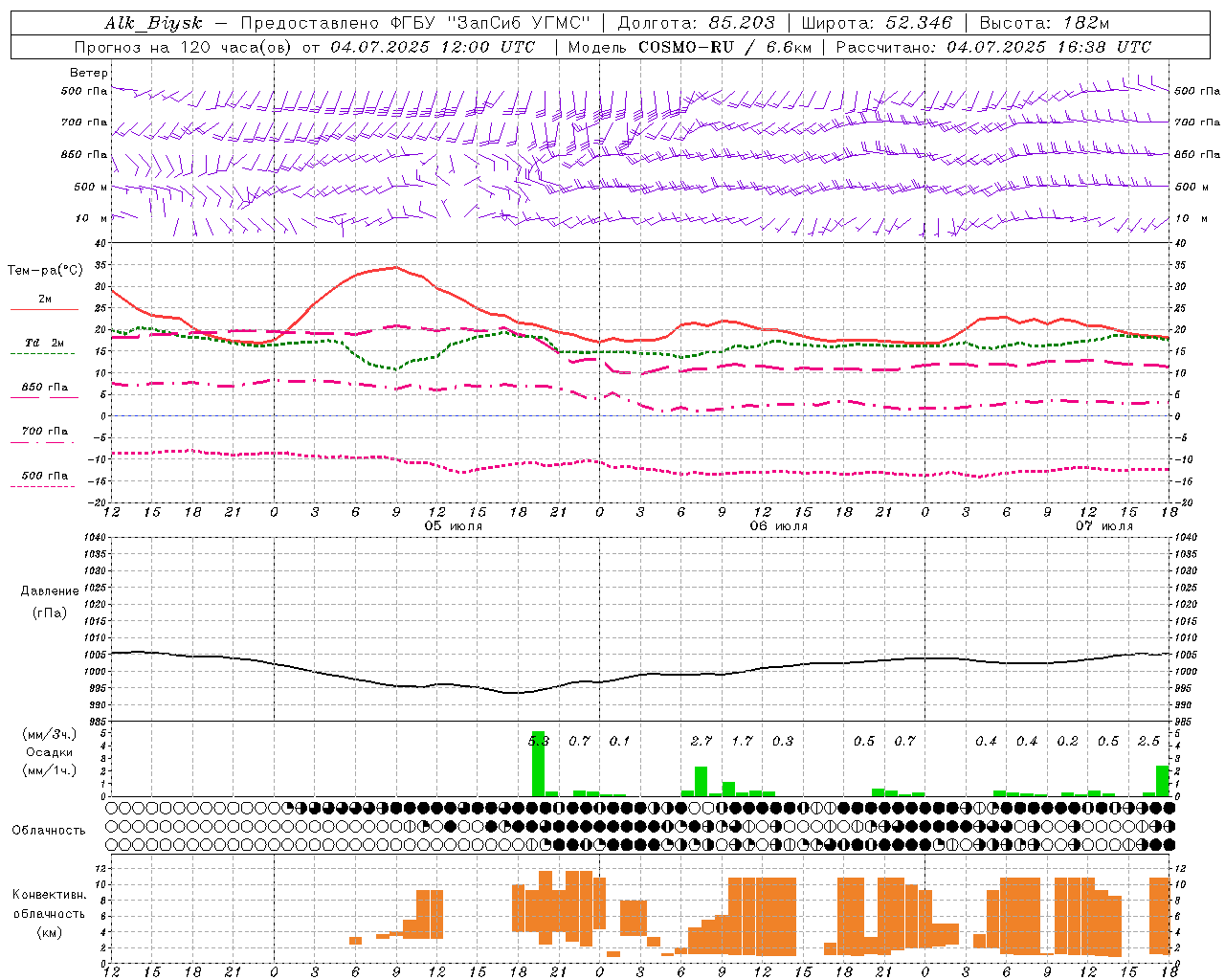The width and height of the screenshot is (1225, 980).
Task: Click the station name Alk_Biysk
Action: (x=153, y=23)
